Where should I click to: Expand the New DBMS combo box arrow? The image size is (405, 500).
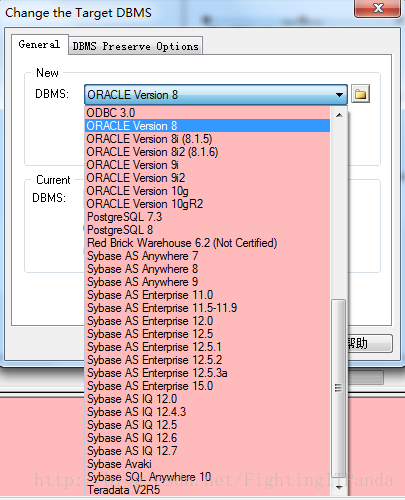coord(339,95)
